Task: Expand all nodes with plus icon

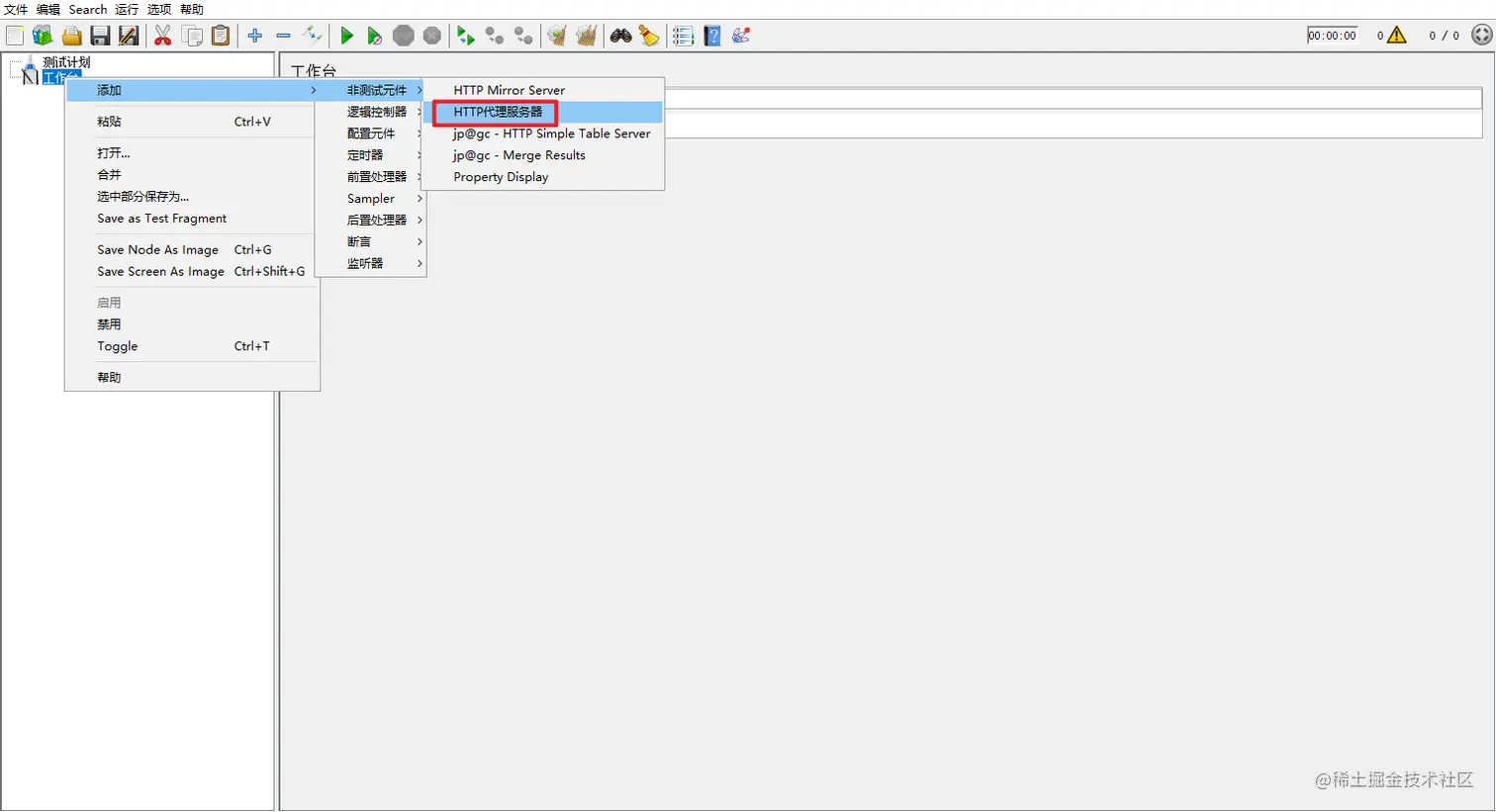Action: tap(255, 36)
